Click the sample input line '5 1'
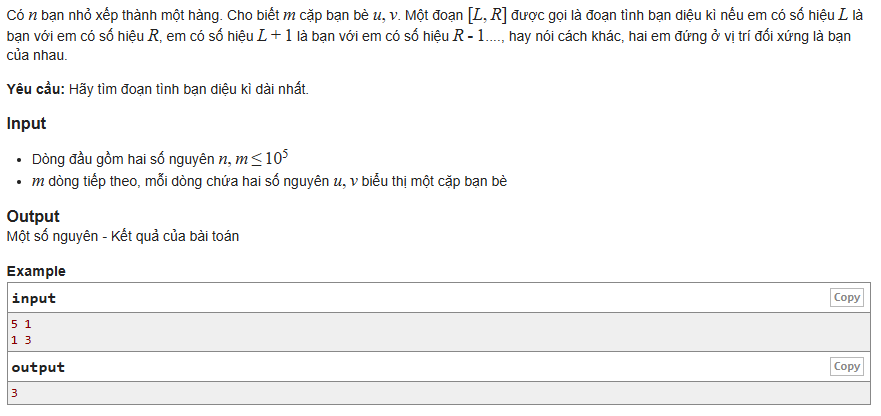The height and width of the screenshot is (416, 881). [x=21, y=324]
